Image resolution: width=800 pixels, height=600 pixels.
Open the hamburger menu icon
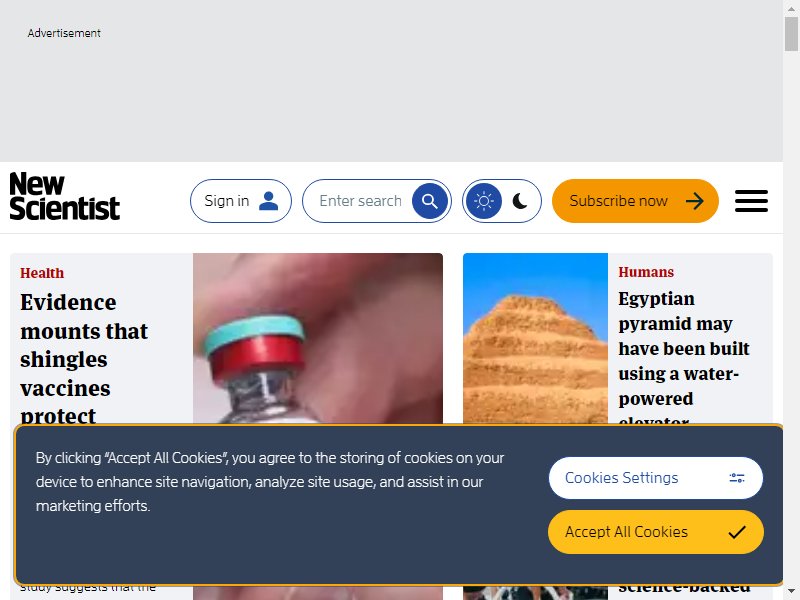[x=751, y=201]
